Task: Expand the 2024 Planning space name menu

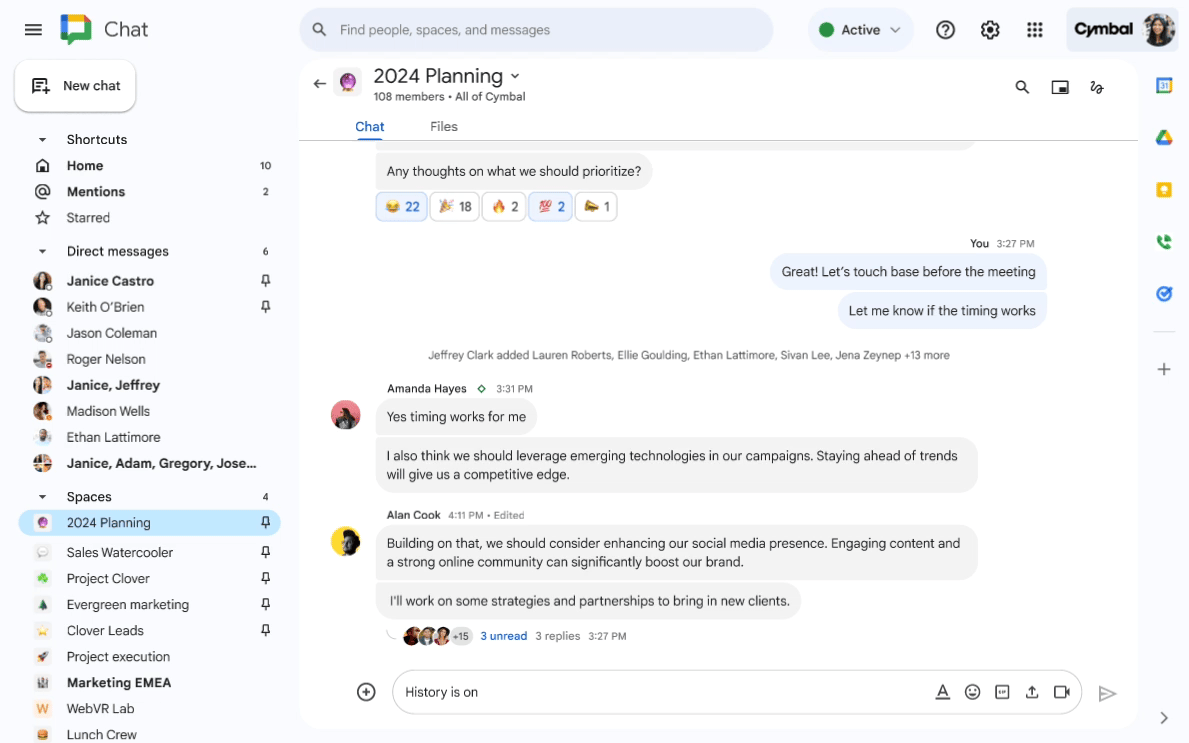Action: 515,76
